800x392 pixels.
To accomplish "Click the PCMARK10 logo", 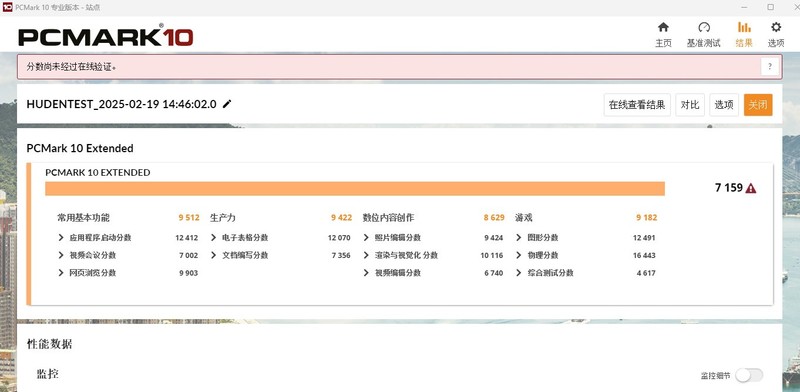I will click(106, 37).
